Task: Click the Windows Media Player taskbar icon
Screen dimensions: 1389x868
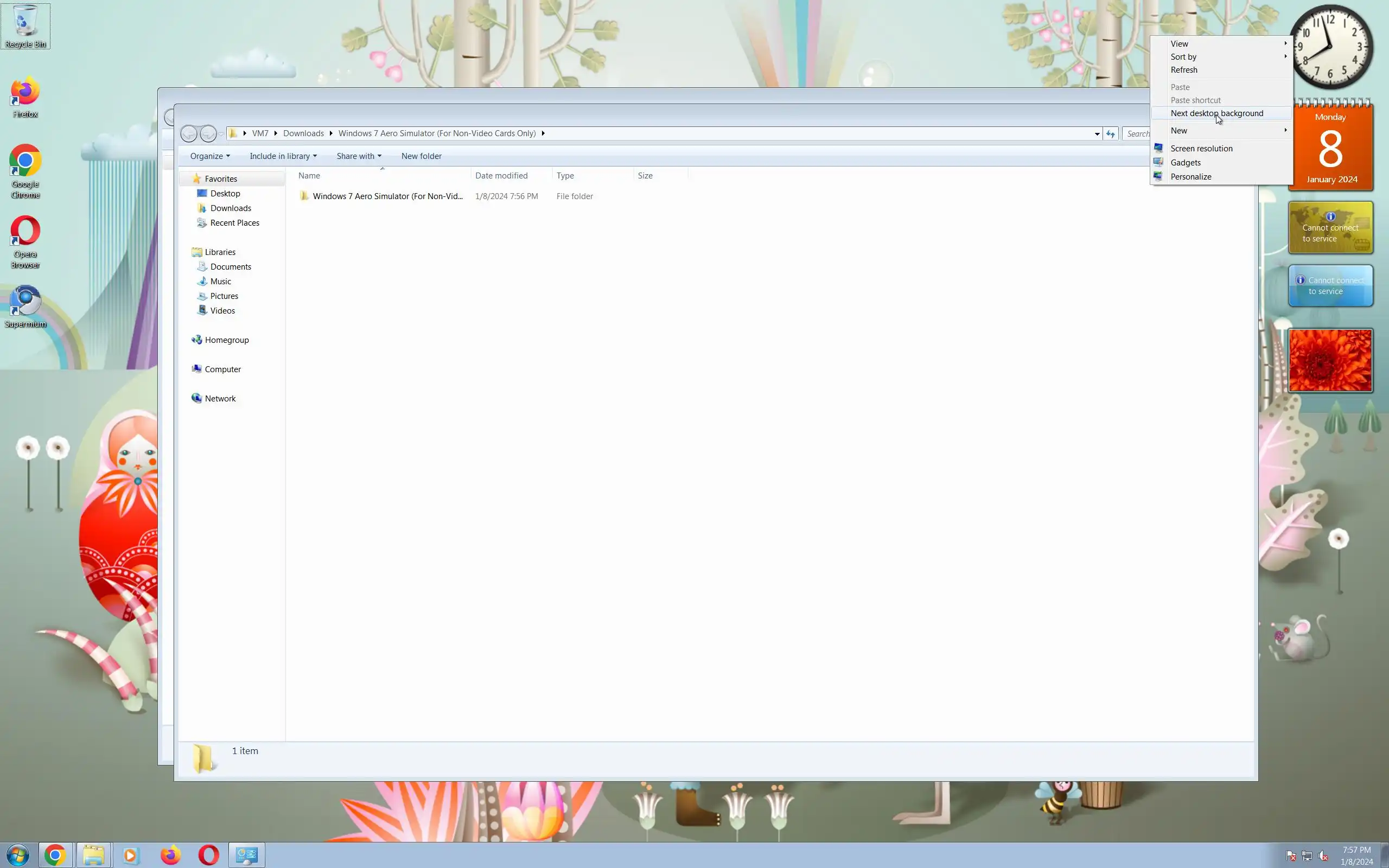Action: [x=131, y=855]
